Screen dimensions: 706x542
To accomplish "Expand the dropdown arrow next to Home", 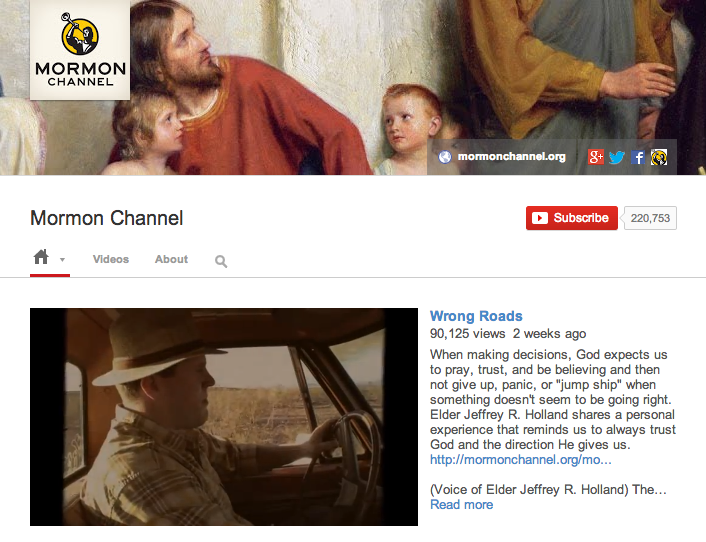I will coord(62,260).
